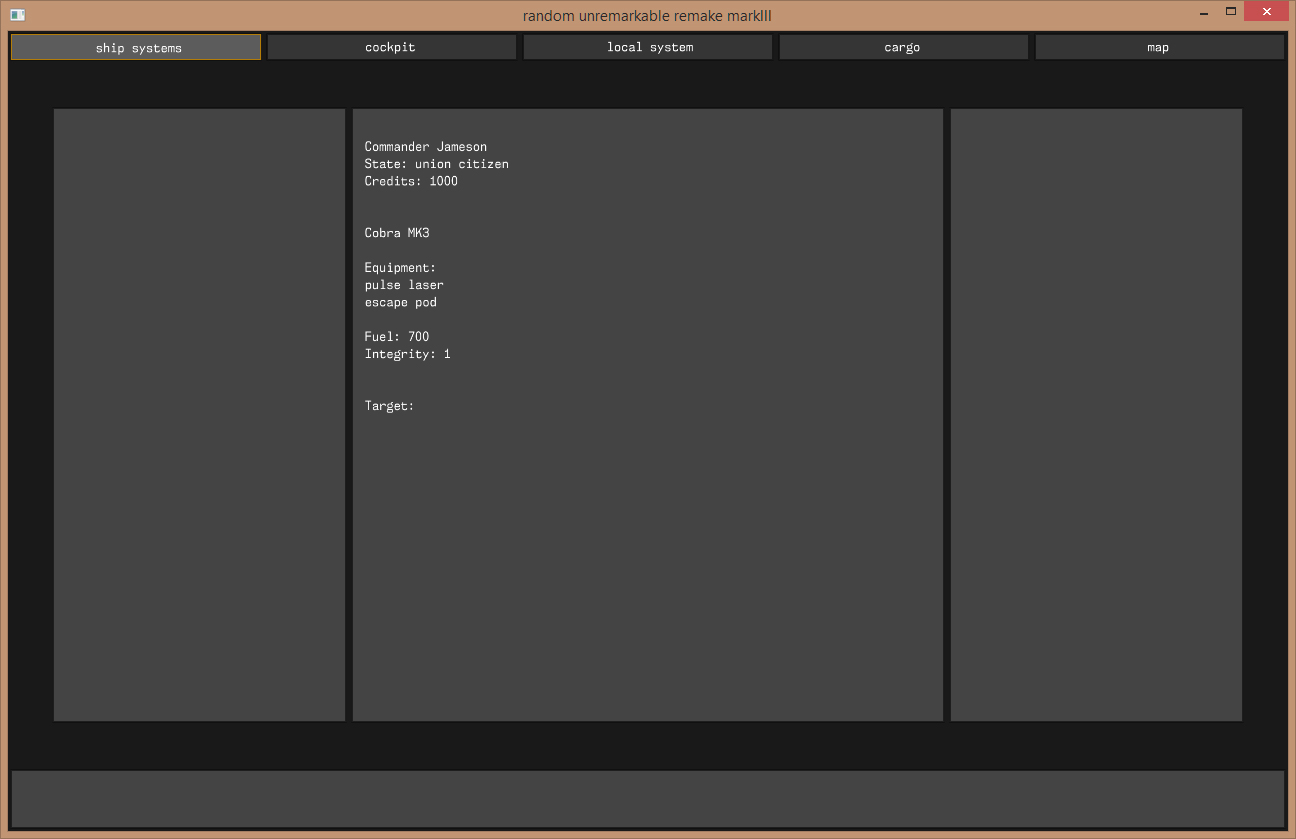
Task: Click the Cobra MK3 ship name
Action: tap(397, 233)
